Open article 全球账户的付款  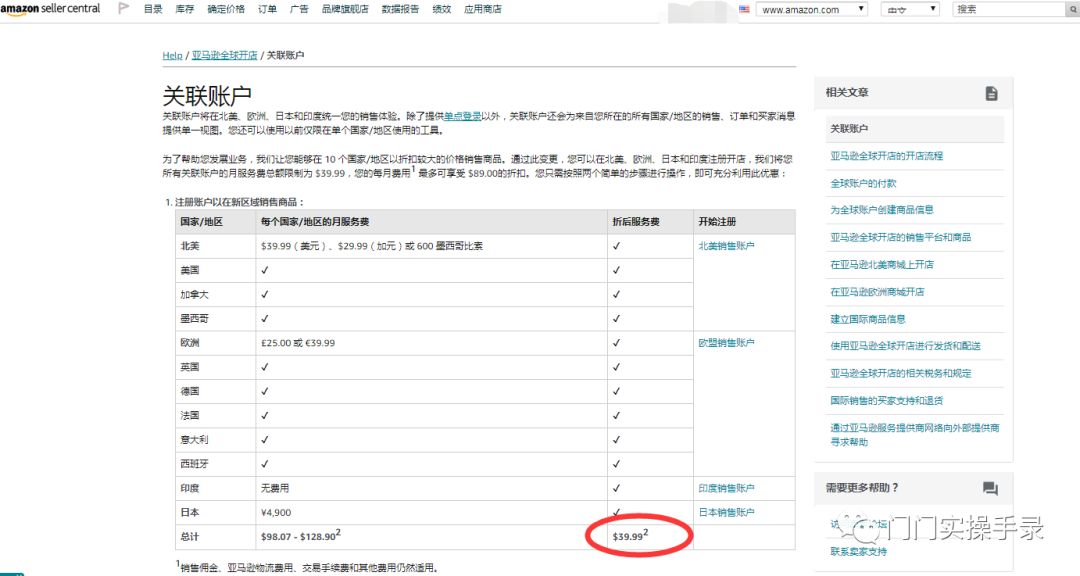pyautogui.click(x=863, y=183)
